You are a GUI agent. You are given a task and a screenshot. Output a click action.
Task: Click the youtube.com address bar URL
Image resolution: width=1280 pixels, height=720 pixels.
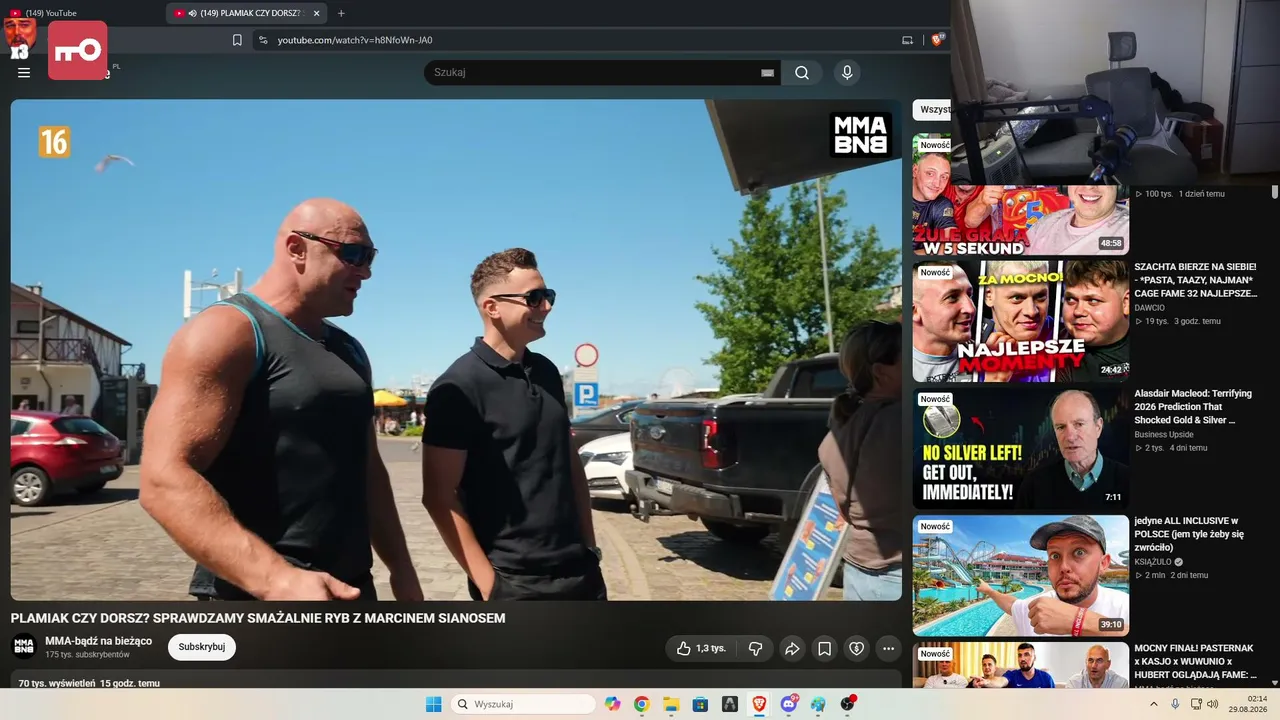click(355, 40)
